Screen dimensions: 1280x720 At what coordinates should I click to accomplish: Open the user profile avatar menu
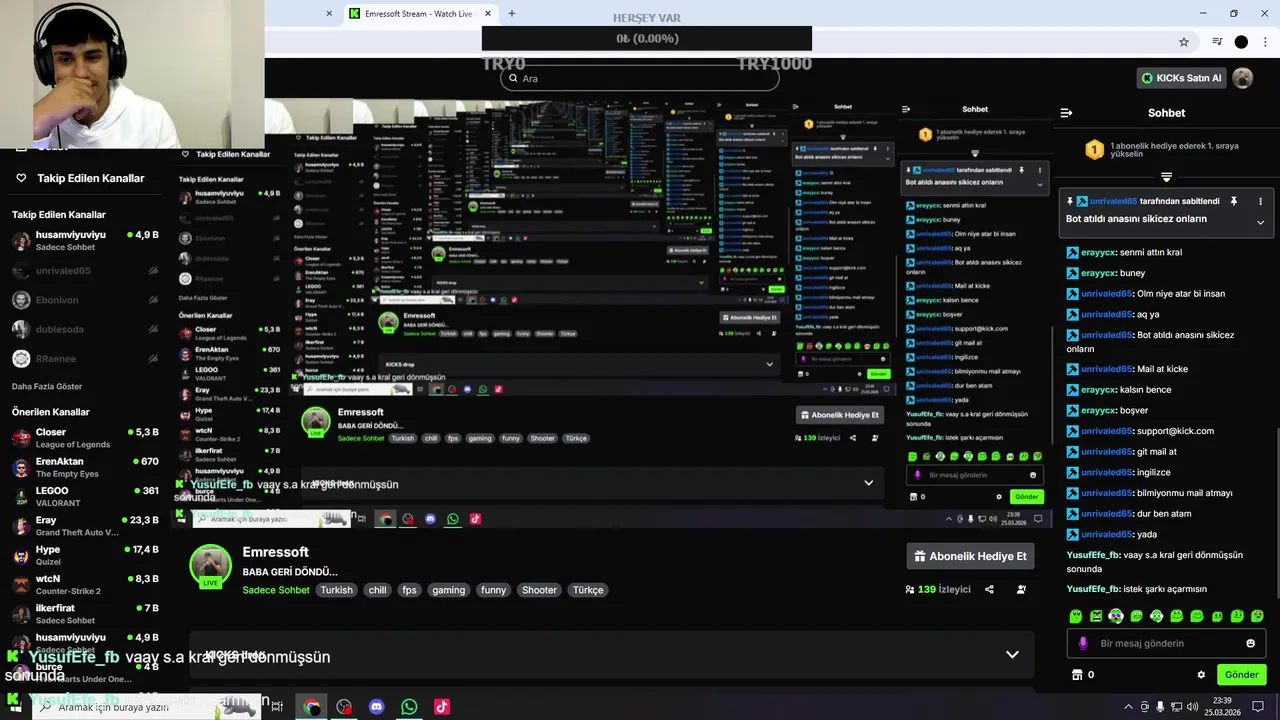(1242, 78)
